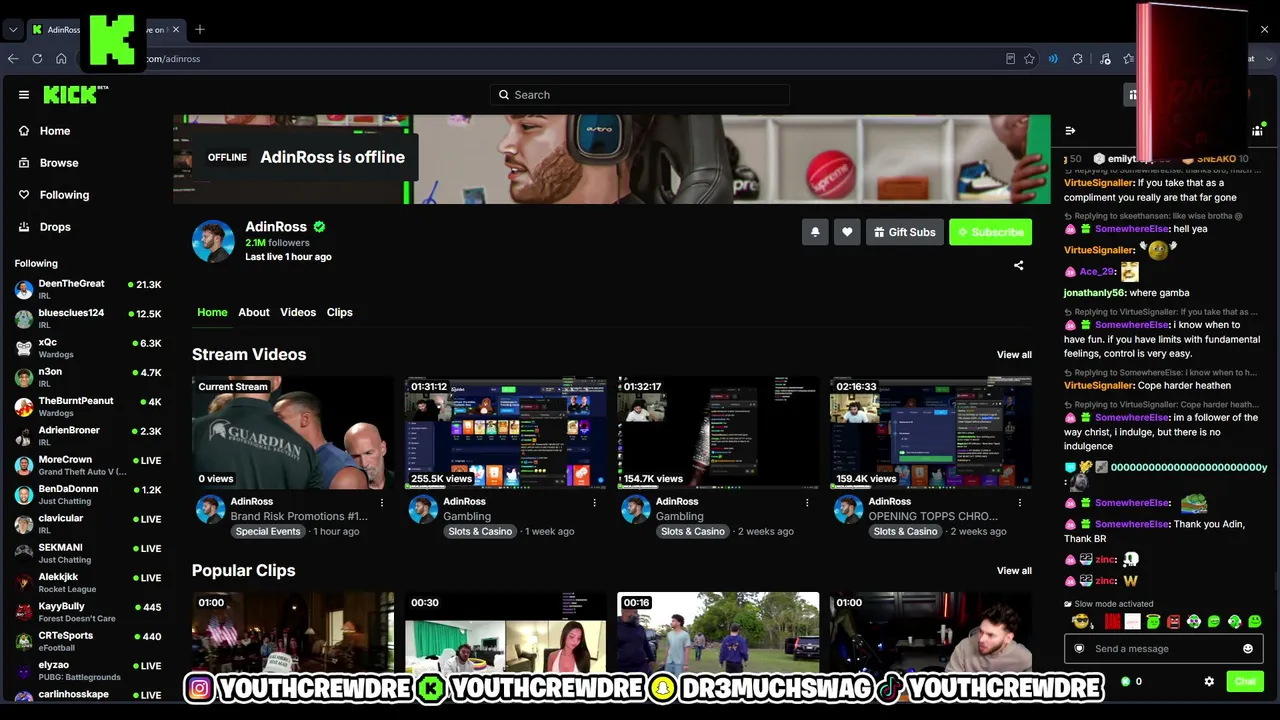The height and width of the screenshot is (720, 1280).
Task: Open MoreCrown channel in Following list
Action: (88, 465)
